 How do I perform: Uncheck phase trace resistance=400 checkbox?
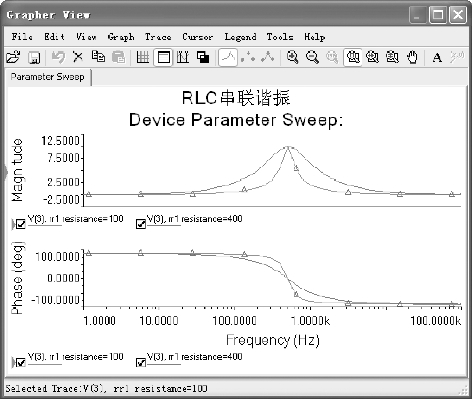tap(141, 362)
